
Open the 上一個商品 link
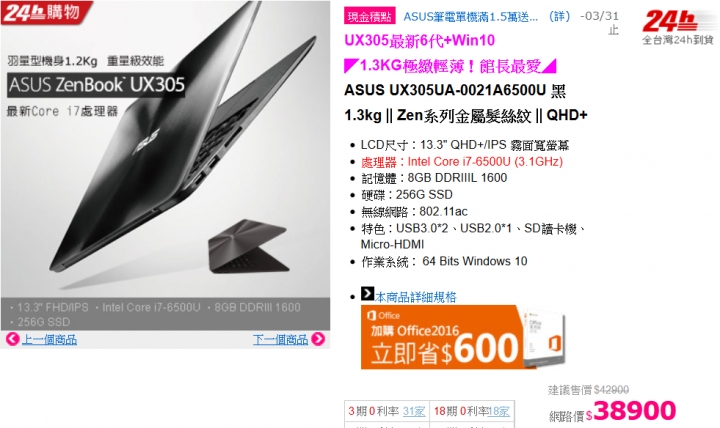pyautogui.click(x=50, y=340)
